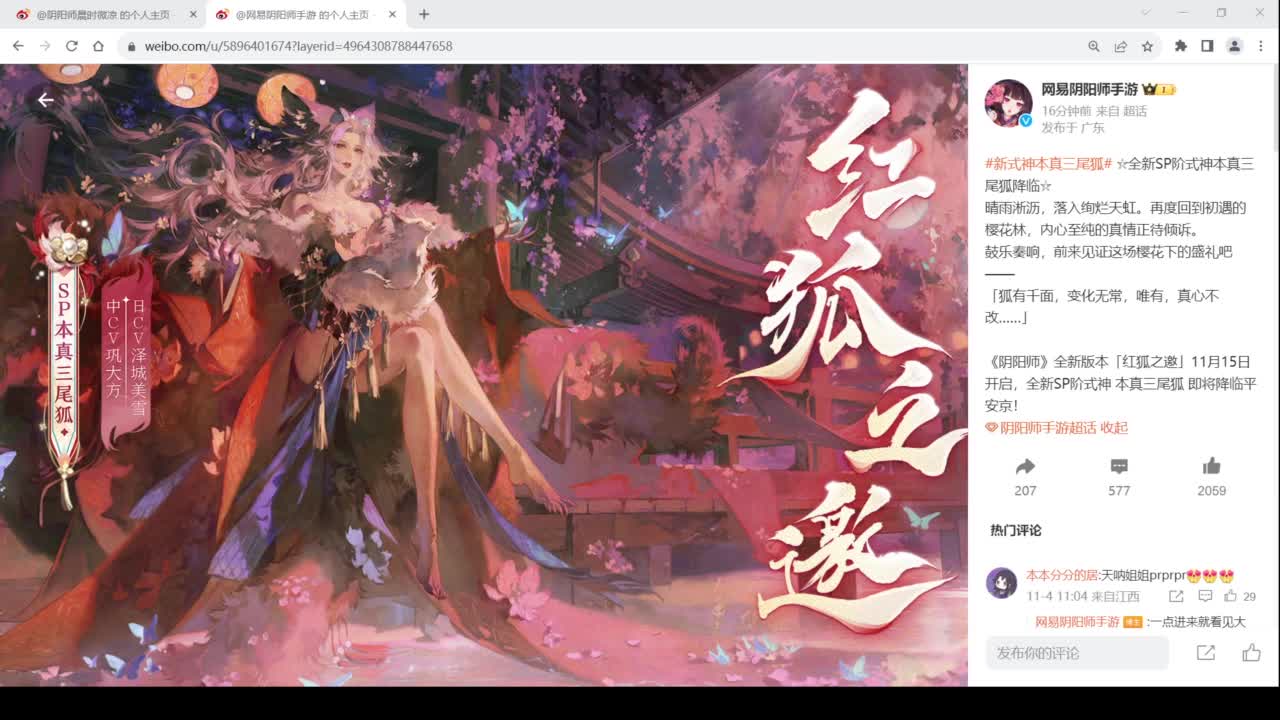
Task: Click the comment count 577
Action: [1119, 491]
